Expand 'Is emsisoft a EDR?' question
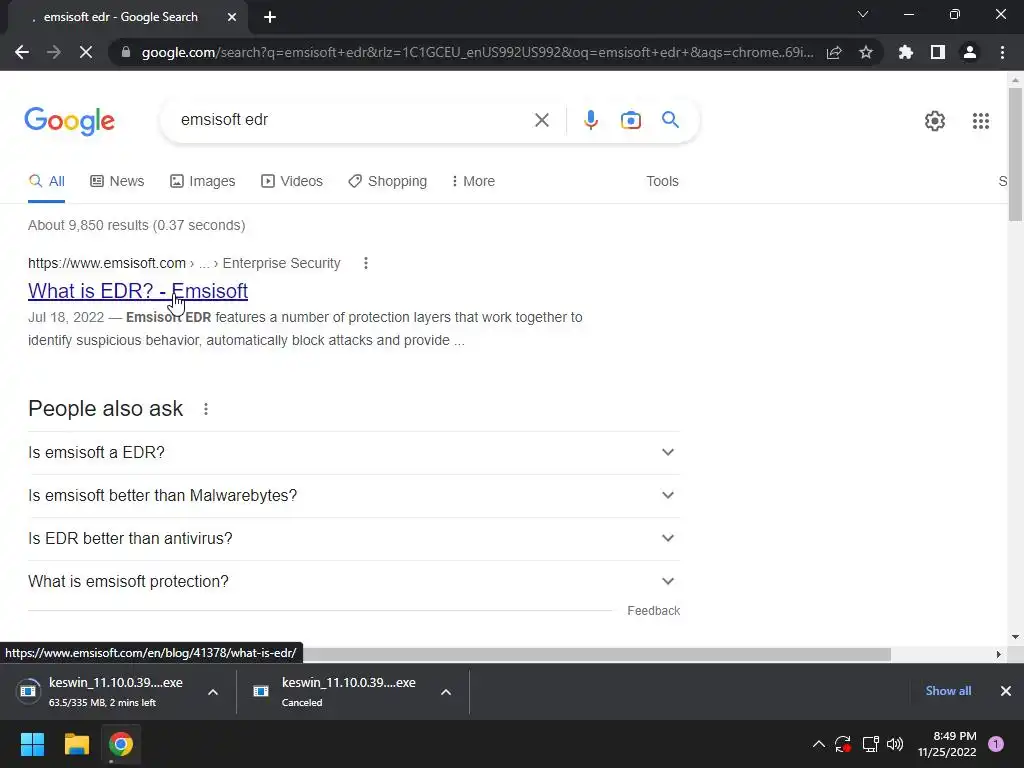The height and width of the screenshot is (768, 1024). coord(354,453)
